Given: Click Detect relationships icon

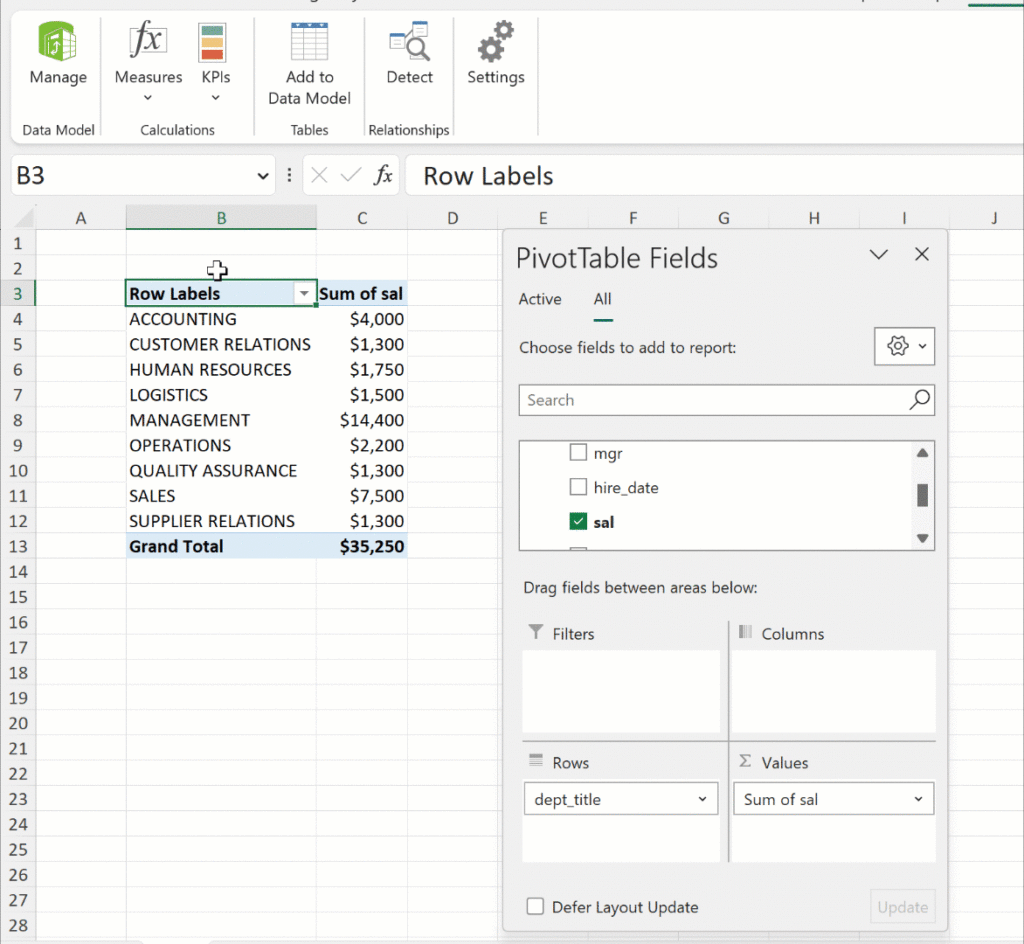Looking at the screenshot, I should point(409,42).
